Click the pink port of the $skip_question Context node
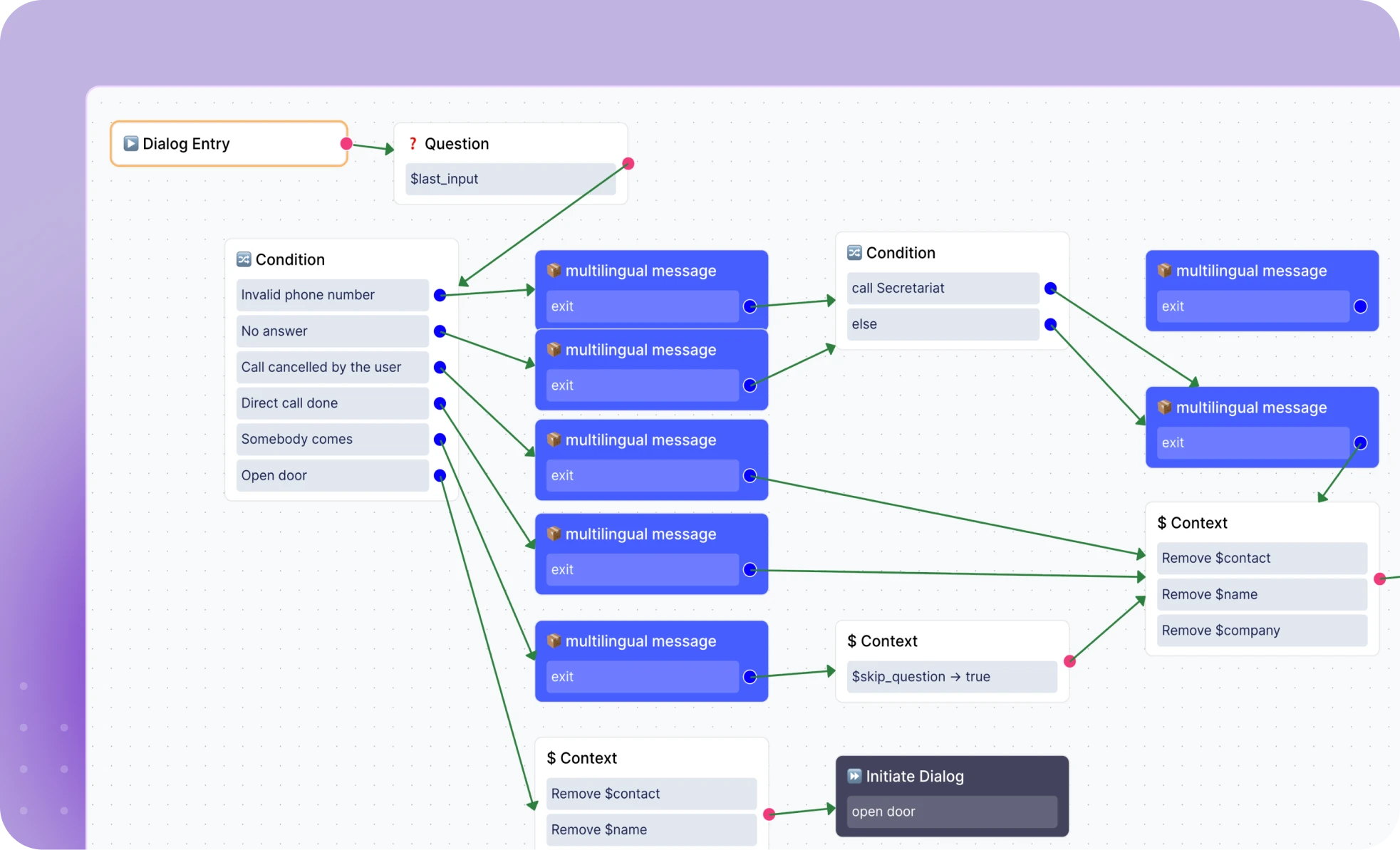Screen dimensions: 1400x850 tap(1069, 661)
